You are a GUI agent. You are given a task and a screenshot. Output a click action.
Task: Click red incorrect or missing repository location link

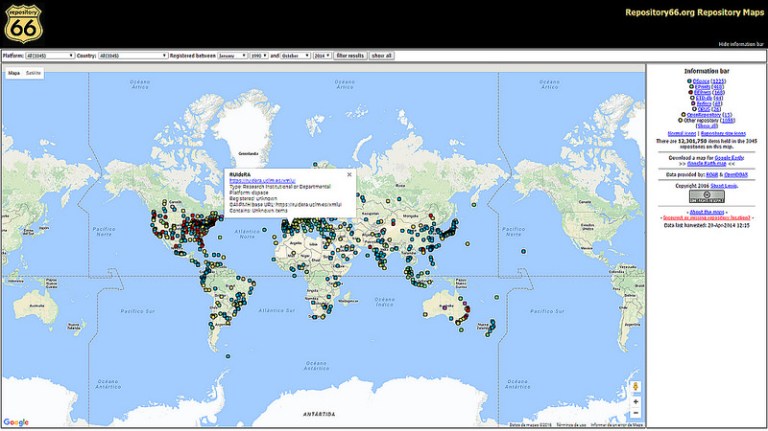click(x=707, y=217)
